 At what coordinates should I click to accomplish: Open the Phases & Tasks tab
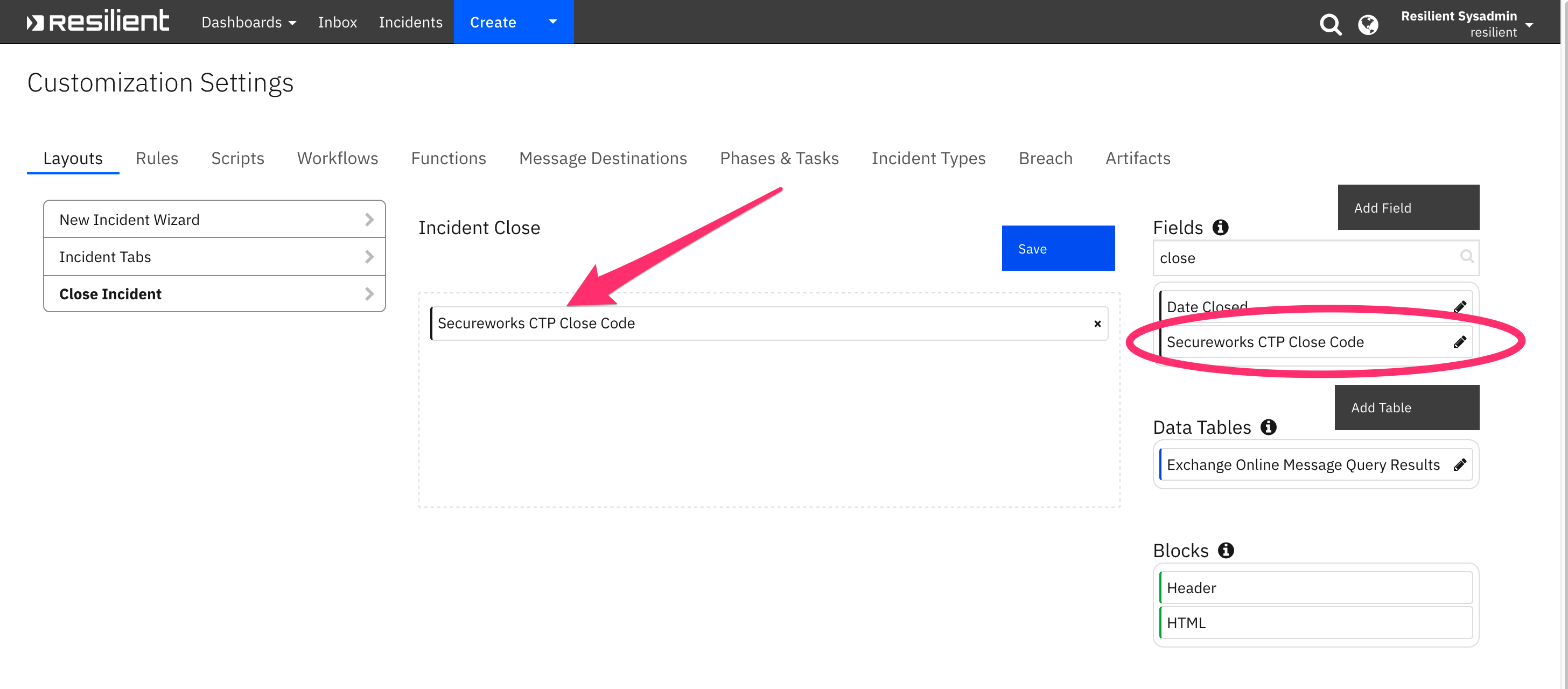779,158
